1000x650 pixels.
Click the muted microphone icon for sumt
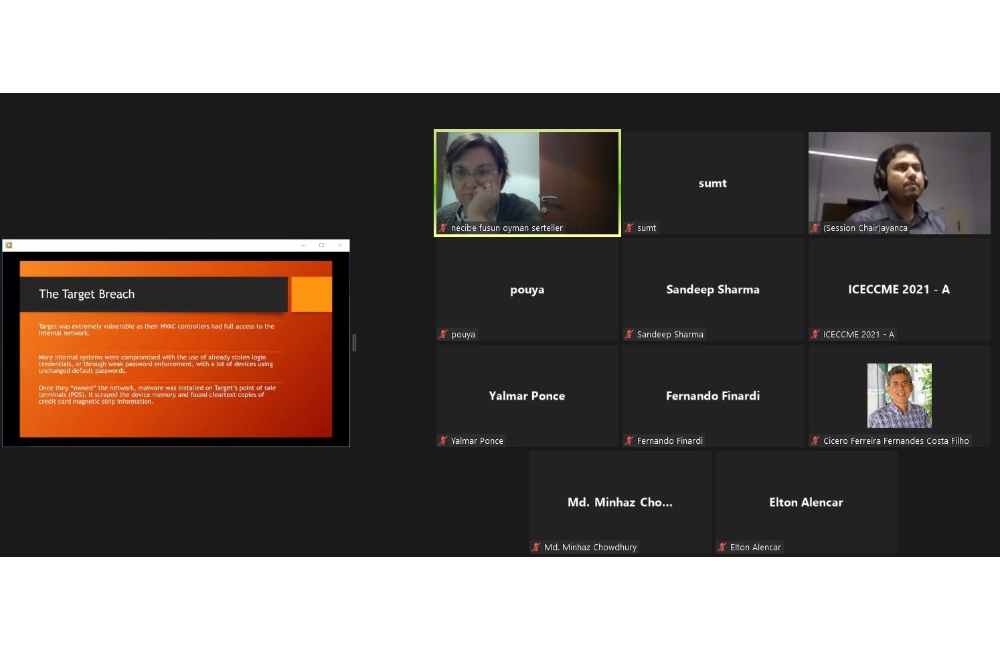pyautogui.click(x=630, y=228)
